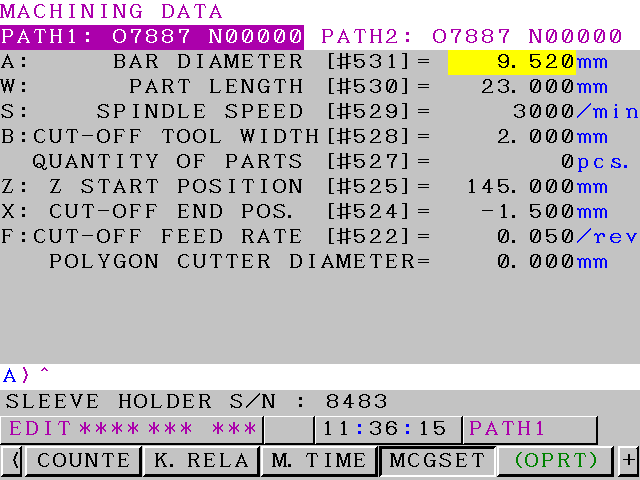Select cut-off tool width value 2.000
This screenshot has width=640, height=480.
click(536, 137)
